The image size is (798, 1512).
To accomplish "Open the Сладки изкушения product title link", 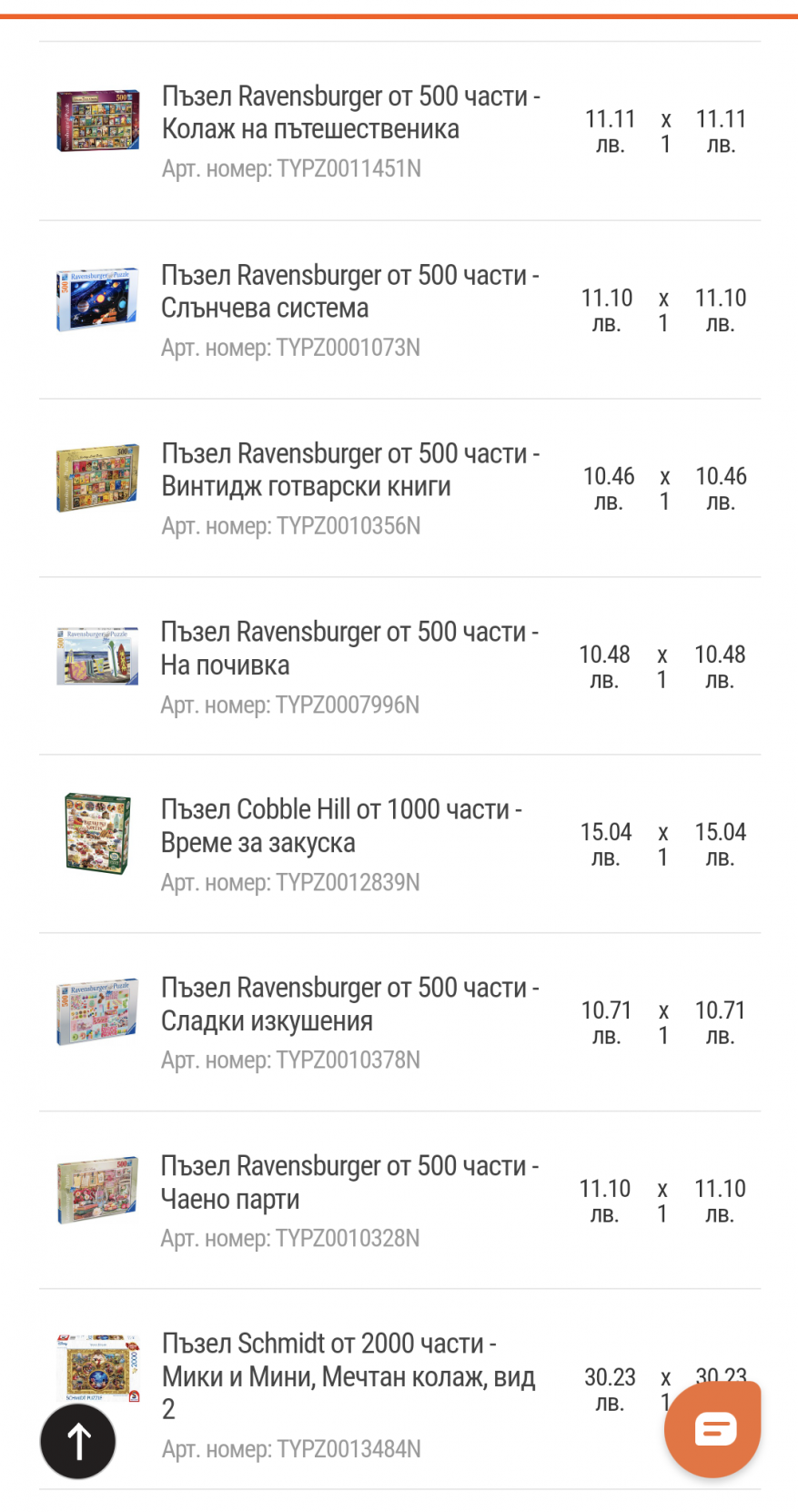I will (349, 1004).
